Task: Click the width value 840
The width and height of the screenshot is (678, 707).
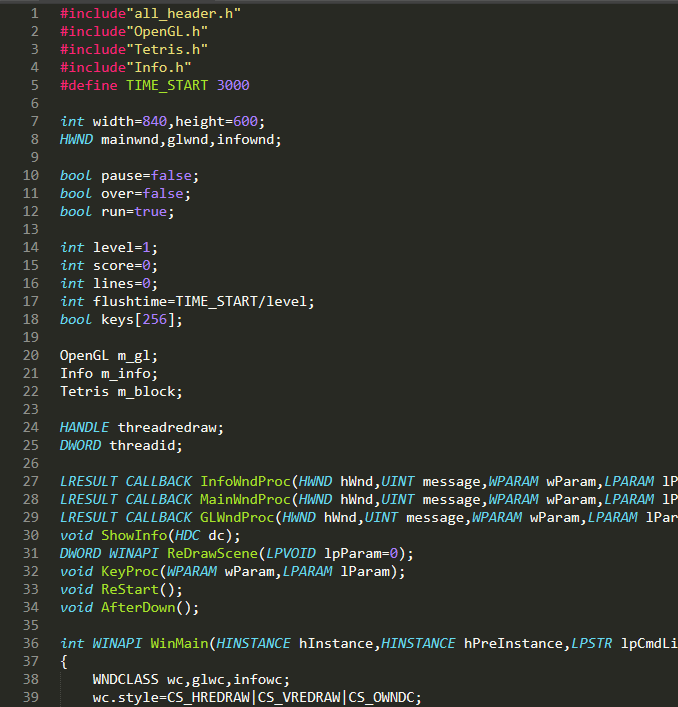Action: pyautogui.click(x=155, y=122)
